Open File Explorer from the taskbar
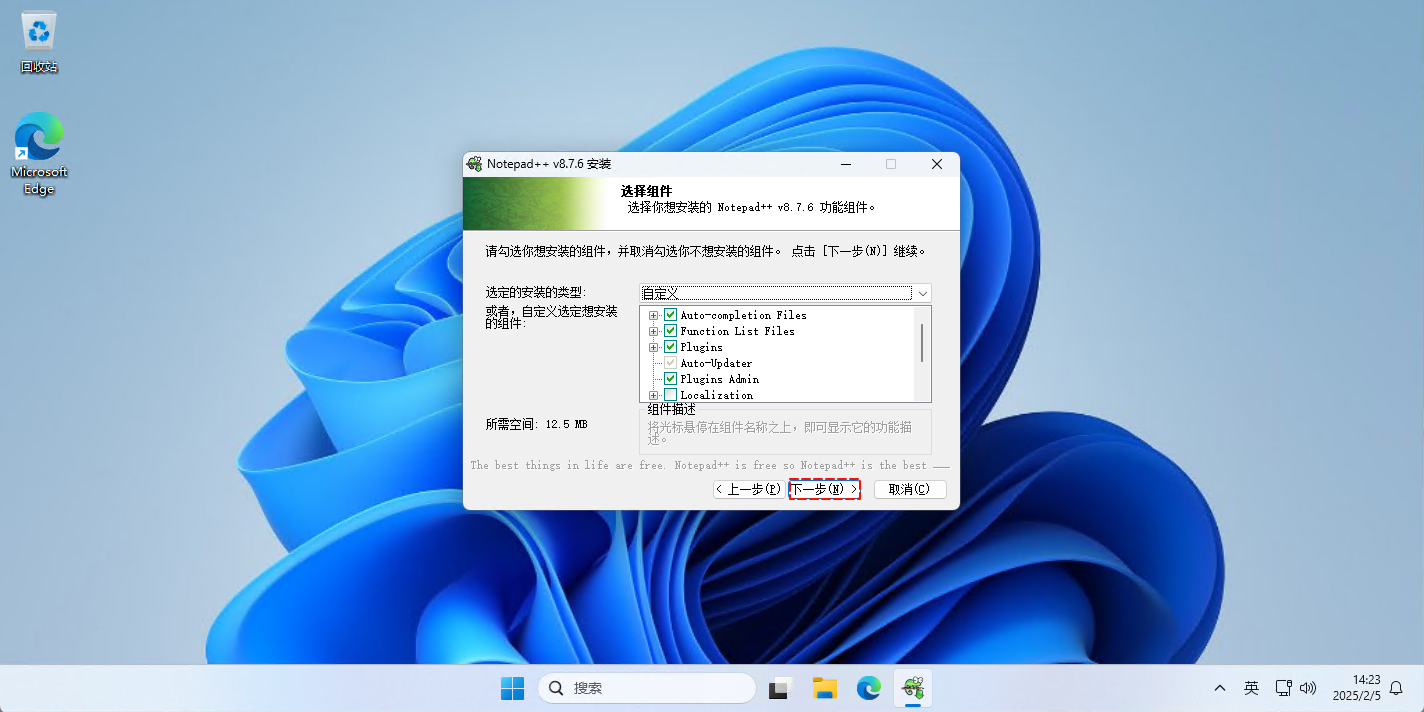The height and width of the screenshot is (712, 1424). coord(824,688)
